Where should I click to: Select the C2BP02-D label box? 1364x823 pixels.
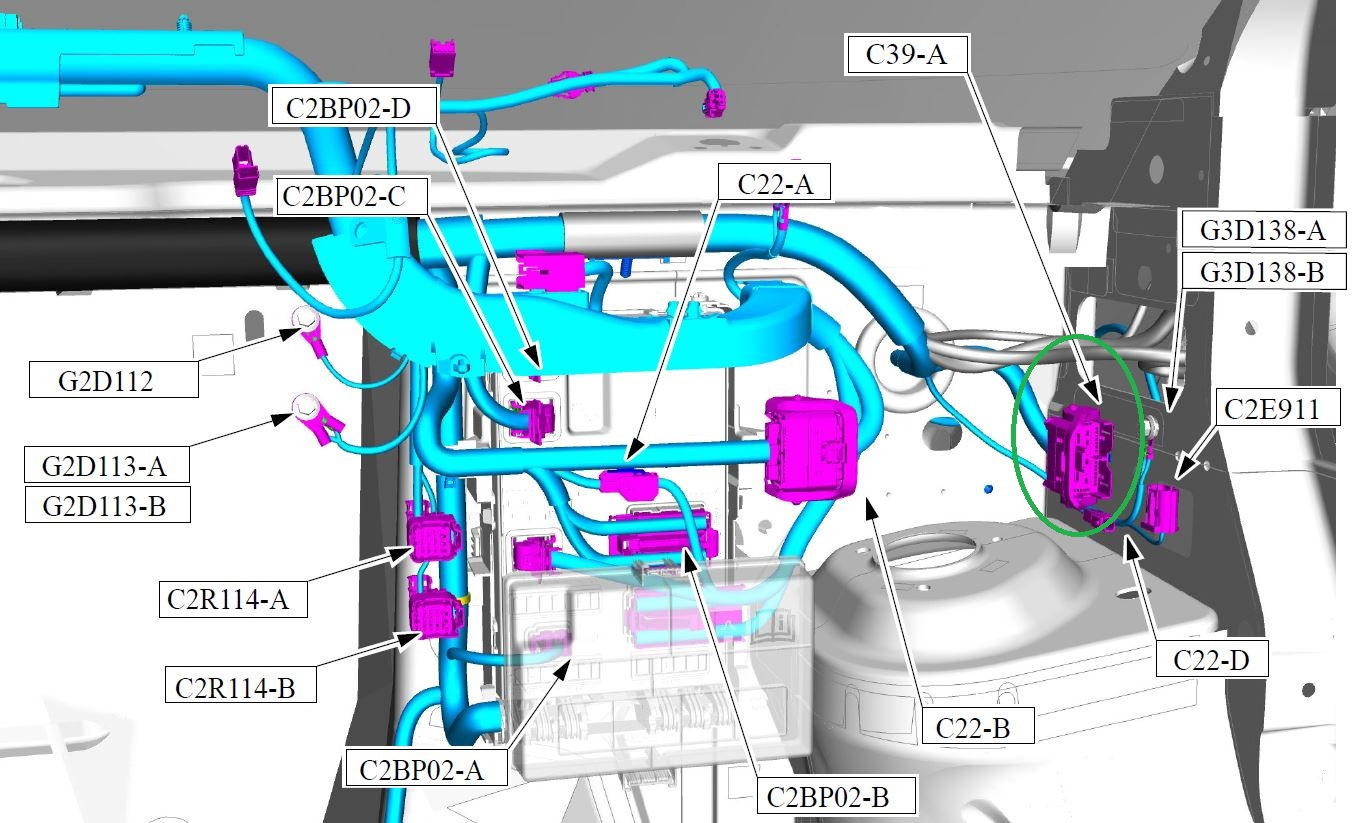(x=354, y=107)
